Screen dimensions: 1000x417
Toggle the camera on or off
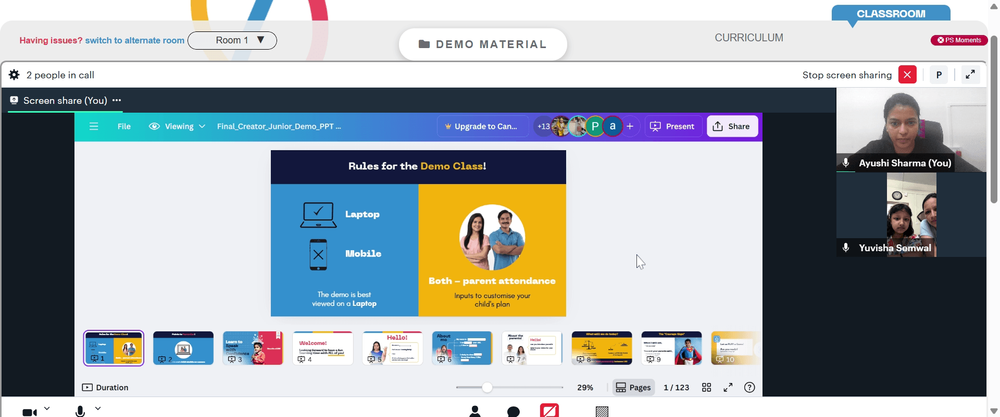pos(29,412)
